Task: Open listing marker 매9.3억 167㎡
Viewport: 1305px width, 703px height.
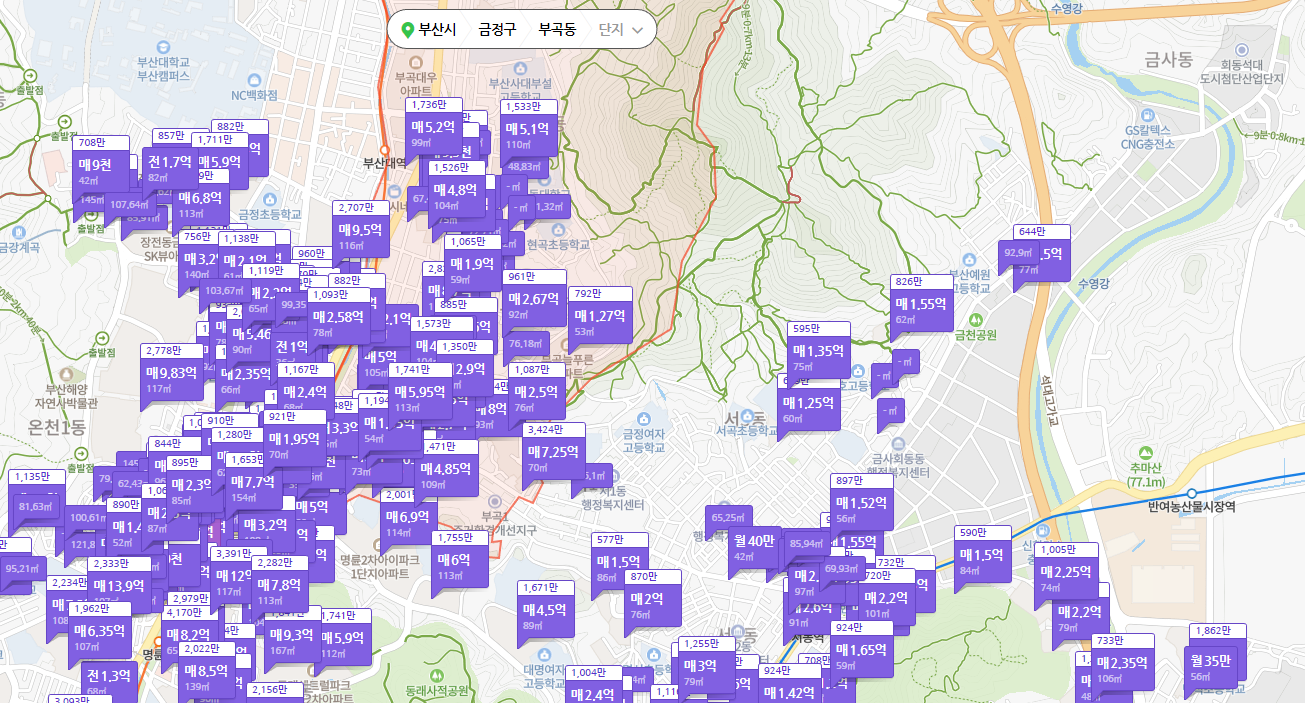Action: point(291,639)
